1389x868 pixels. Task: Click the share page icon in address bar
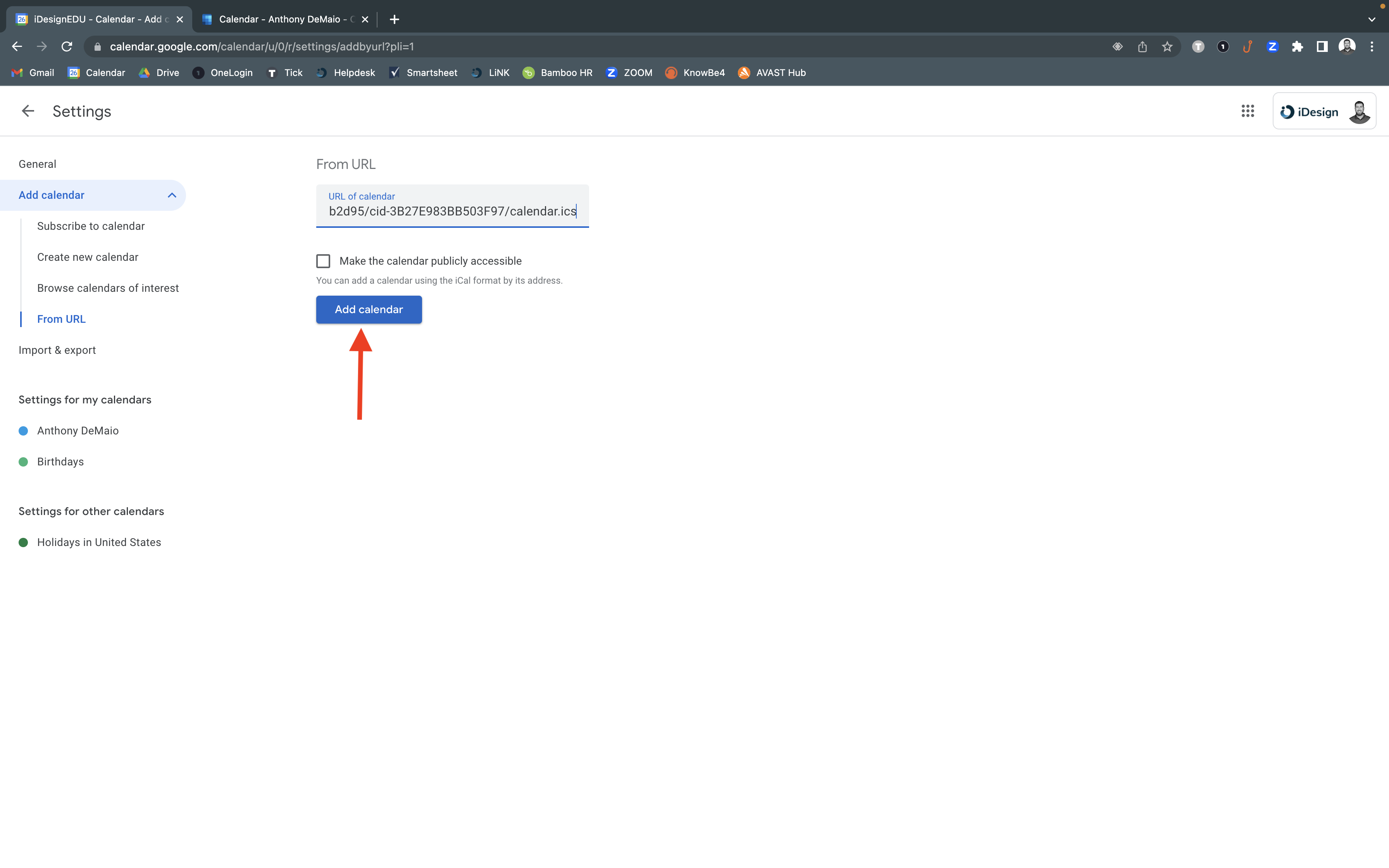1142,46
